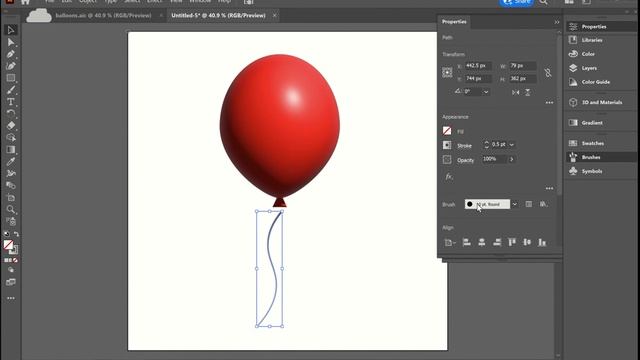Viewport: 640px width, 360px height.
Task: Click the brush selection options icon
Action: 529,204
